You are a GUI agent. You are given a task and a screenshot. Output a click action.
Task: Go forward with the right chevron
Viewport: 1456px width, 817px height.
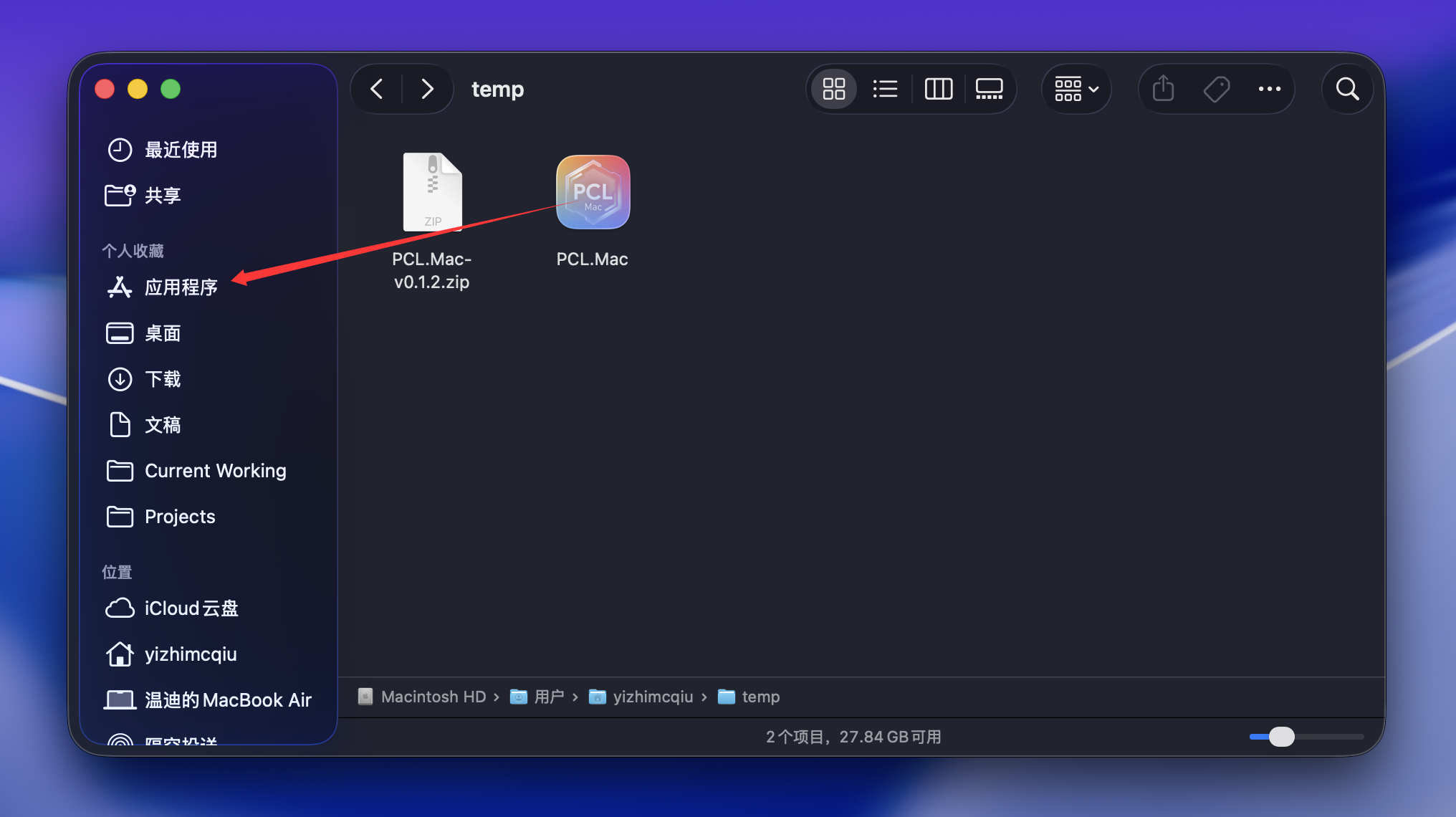click(427, 89)
